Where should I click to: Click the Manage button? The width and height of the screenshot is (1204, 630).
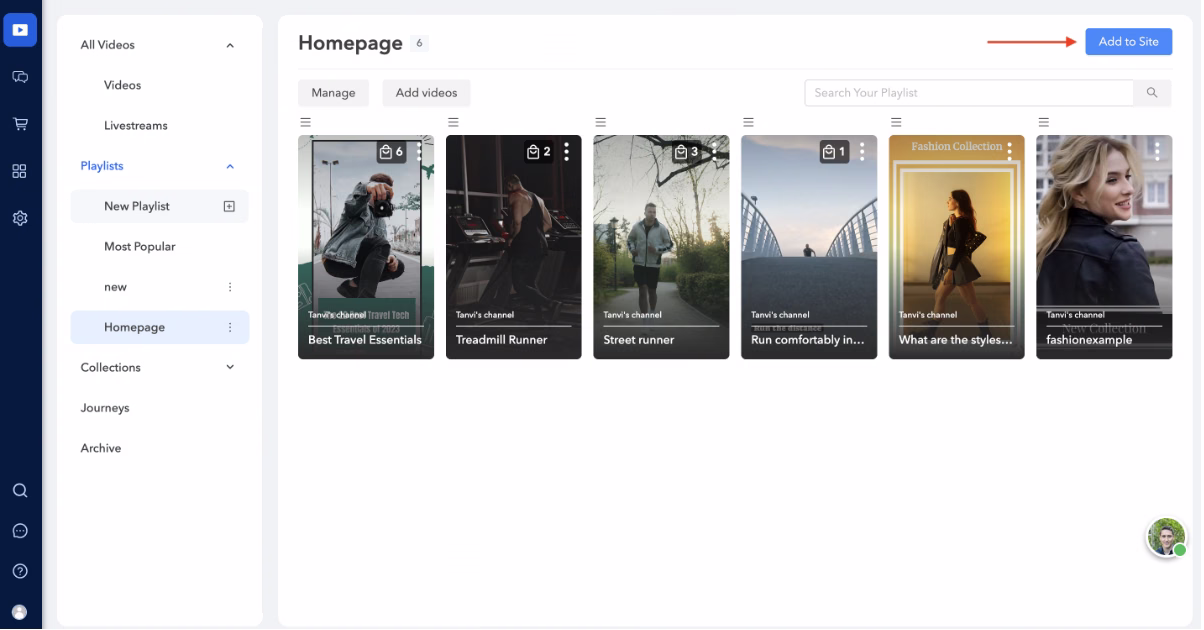click(333, 93)
